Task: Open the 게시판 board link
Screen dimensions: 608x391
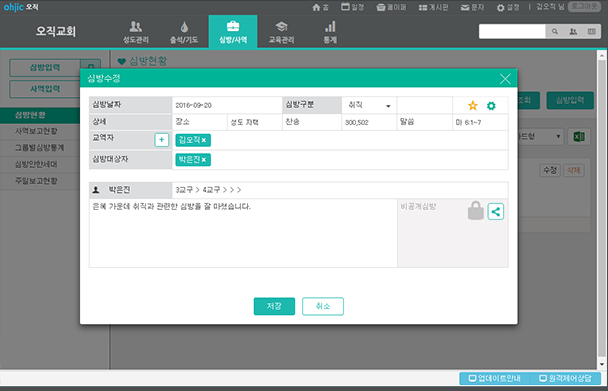Action: pyautogui.click(x=434, y=7)
